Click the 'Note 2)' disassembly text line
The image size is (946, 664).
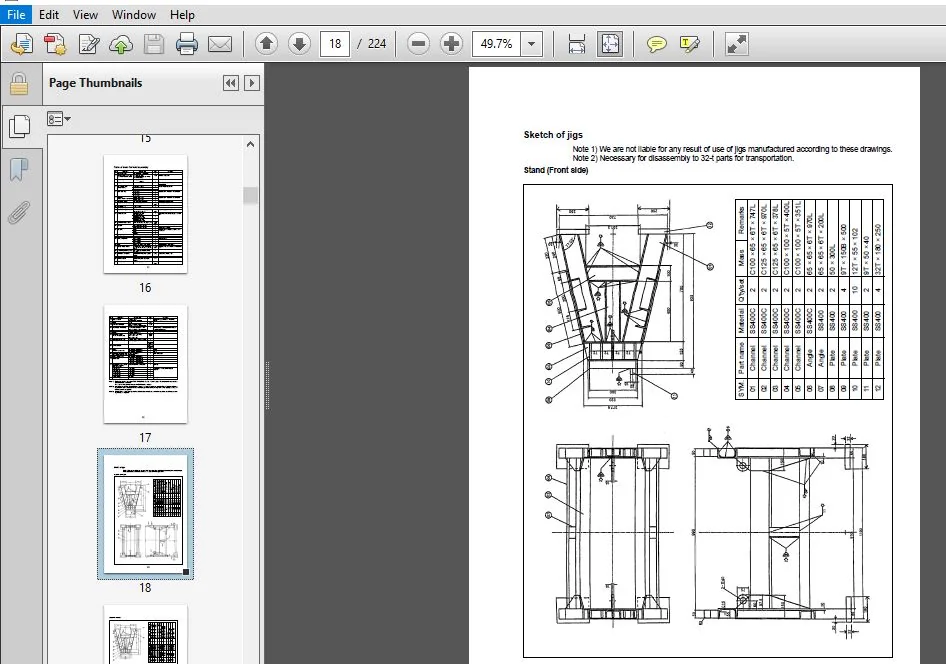683,158
